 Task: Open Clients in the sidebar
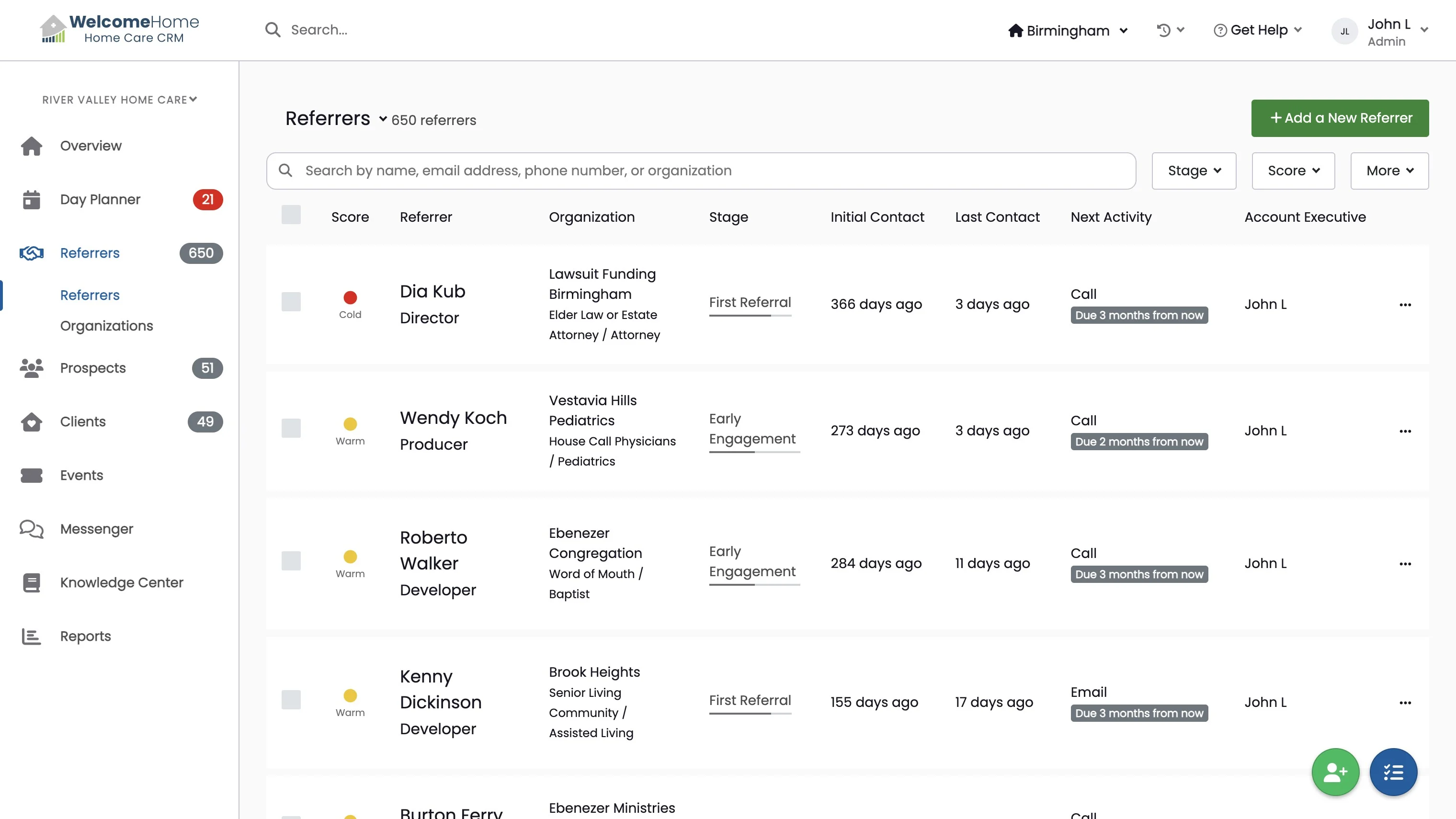pyautogui.click(x=82, y=421)
